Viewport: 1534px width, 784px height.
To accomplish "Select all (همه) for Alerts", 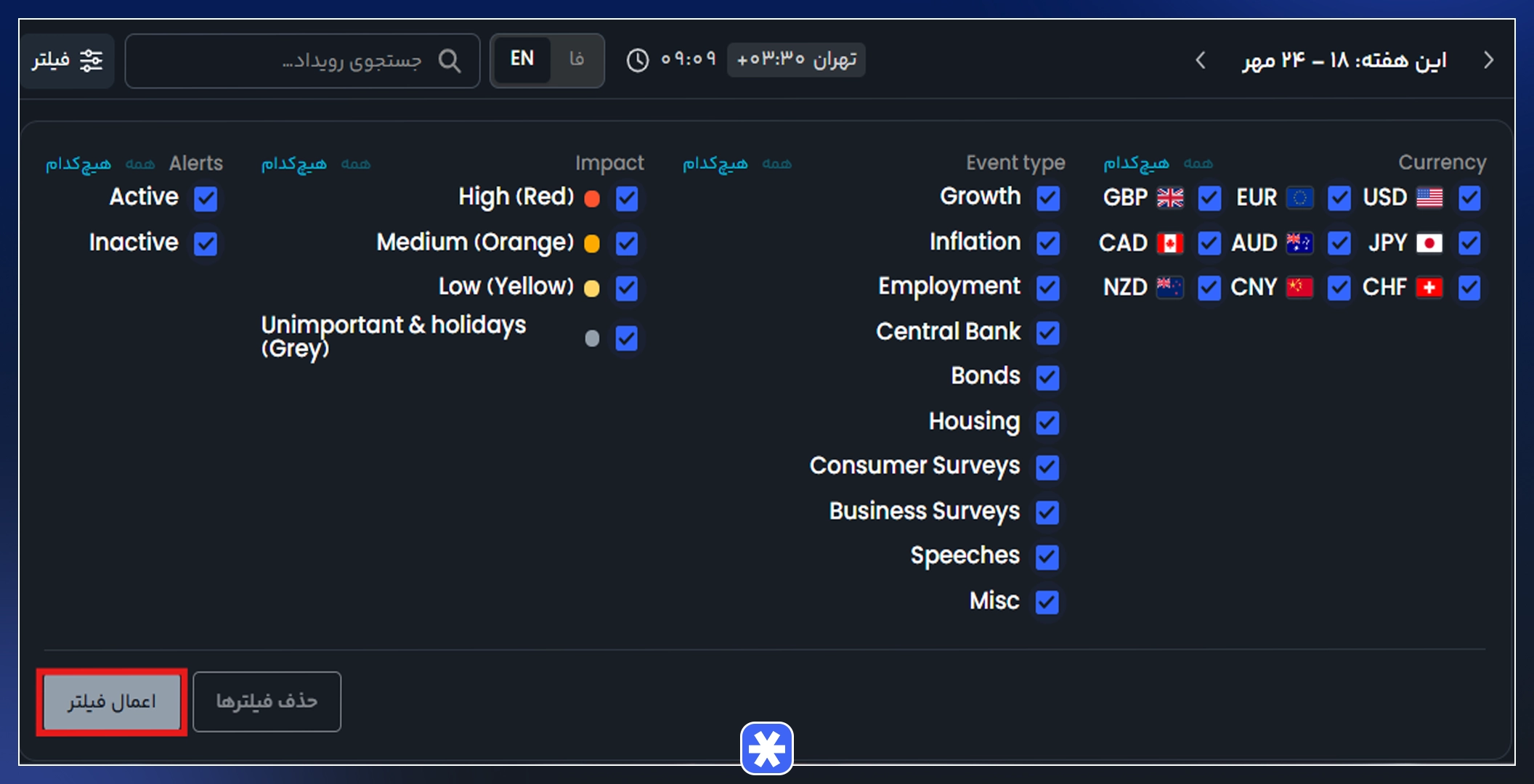I will [x=139, y=164].
